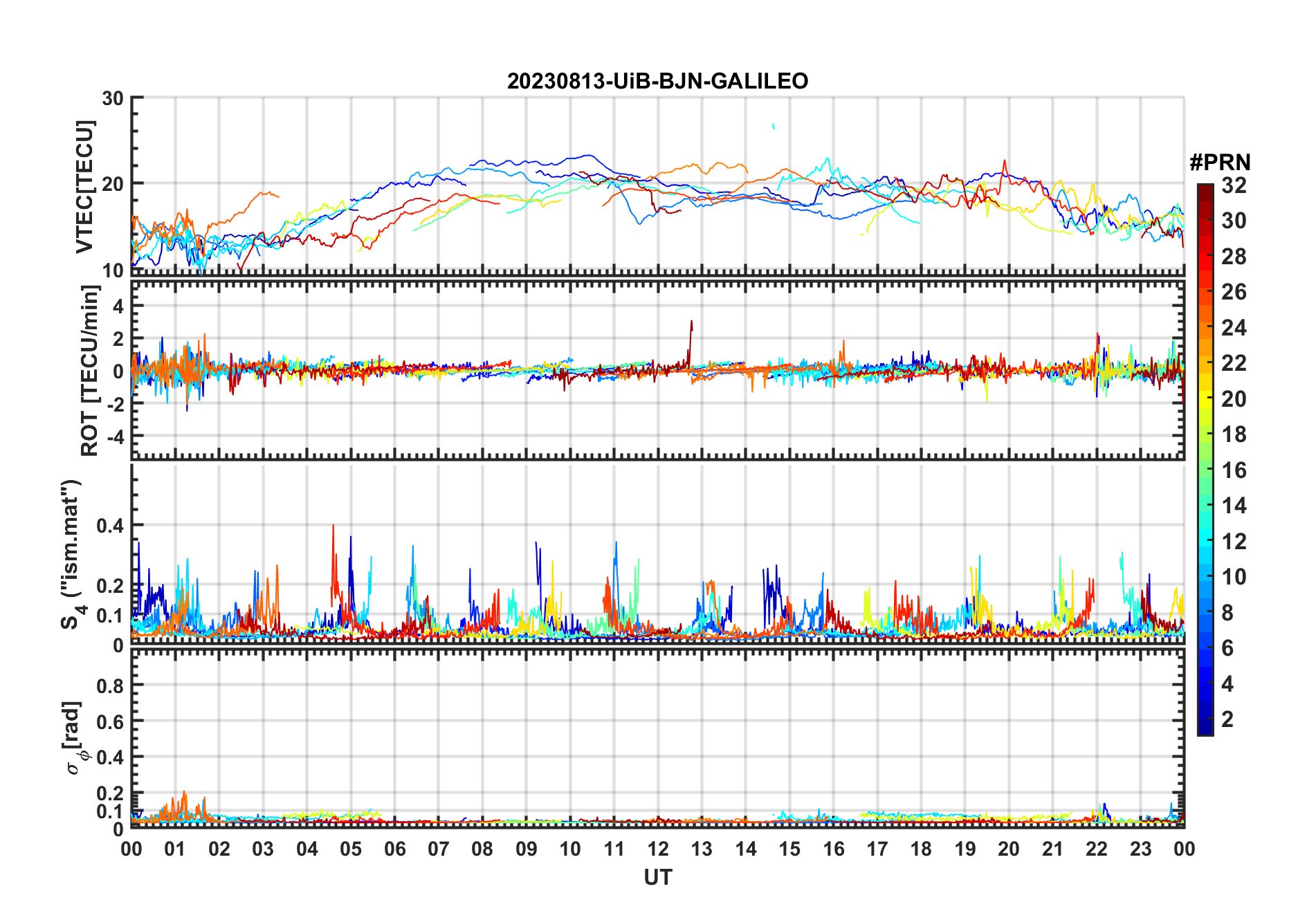This screenshot has width=1316, height=920.
Task: Click the ROT [TECU/min] axis label
Action: click(89, 370)
